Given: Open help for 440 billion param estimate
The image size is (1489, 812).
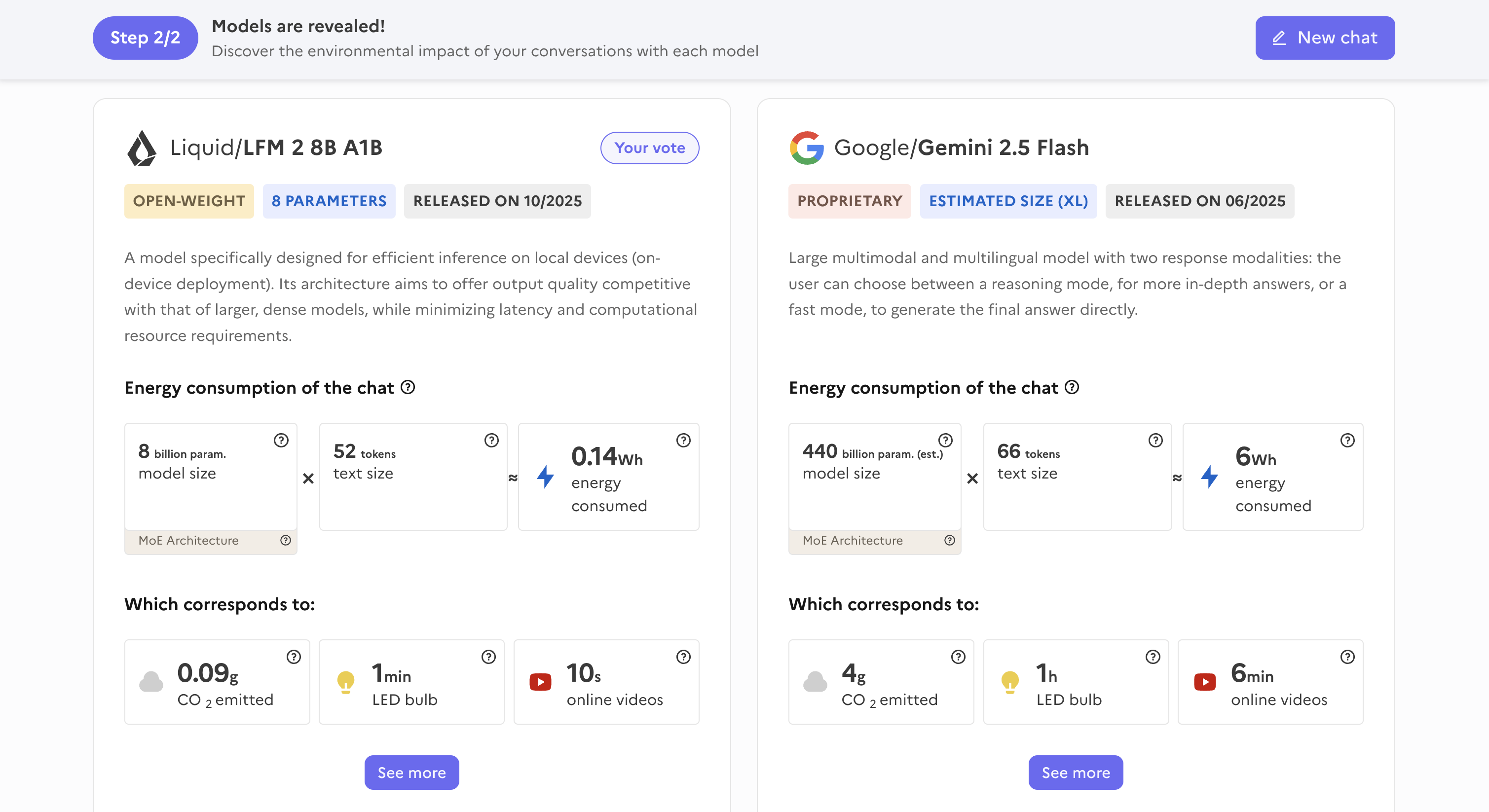Looking at the screenshot, I should click(x=945, y=441).
